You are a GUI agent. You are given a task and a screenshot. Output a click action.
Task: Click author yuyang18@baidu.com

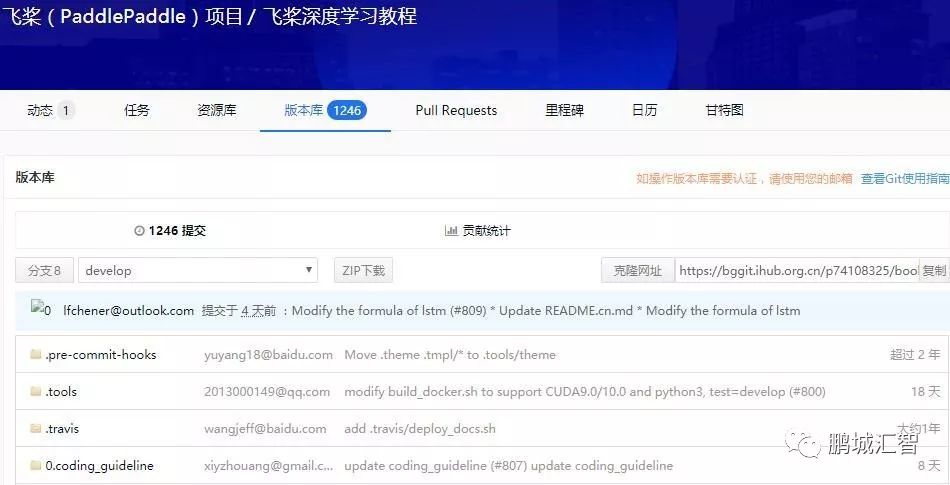268,355
